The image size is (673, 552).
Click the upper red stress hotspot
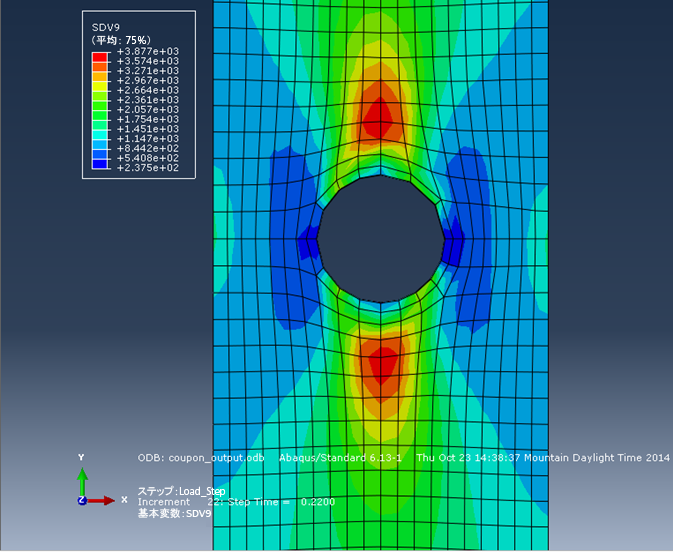[379, 118]
